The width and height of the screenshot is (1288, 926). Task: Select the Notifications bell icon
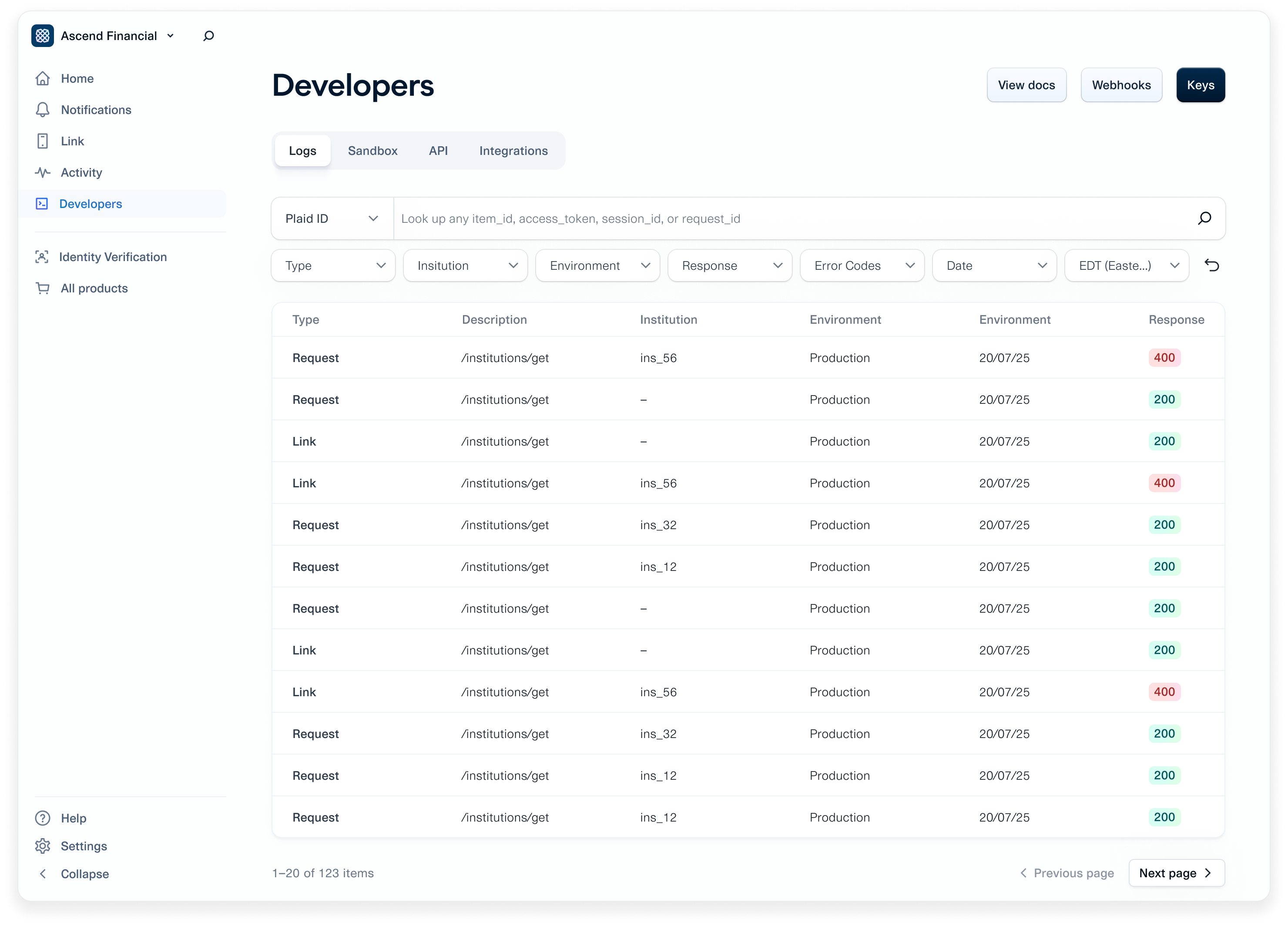click(x=43, y=110)
